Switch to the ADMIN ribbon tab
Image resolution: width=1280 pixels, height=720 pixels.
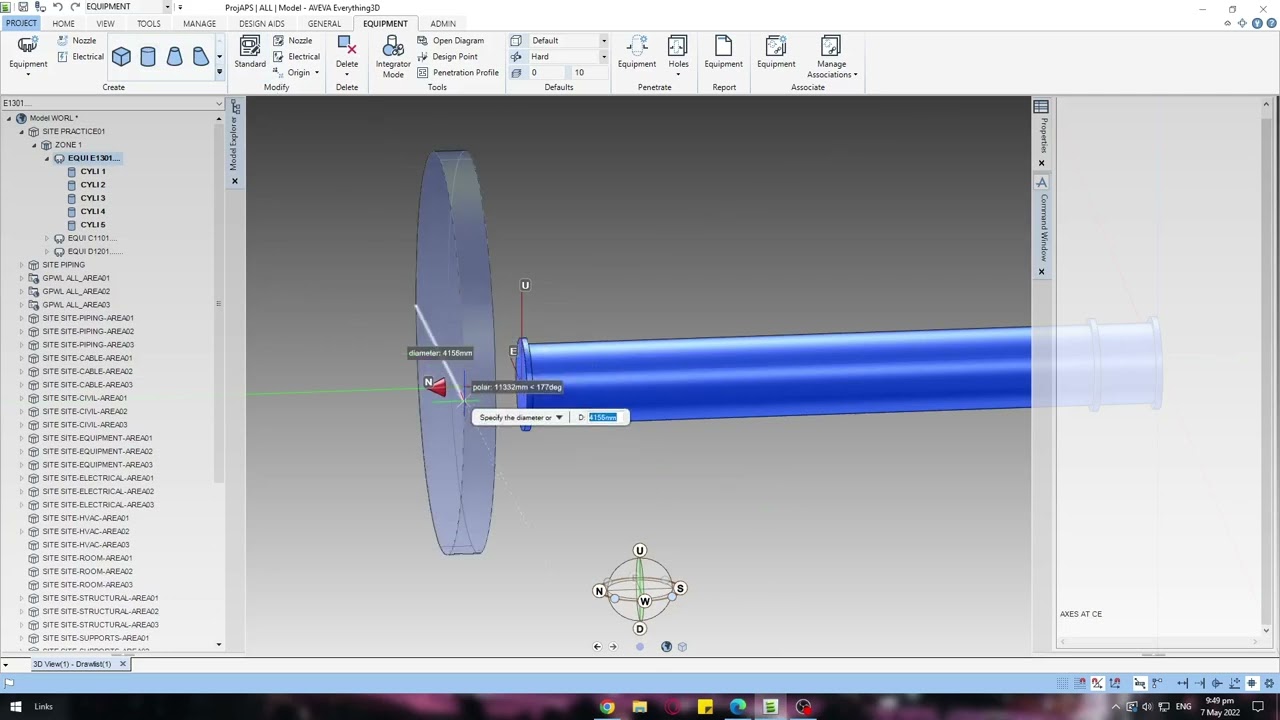(x=443, y=23)
